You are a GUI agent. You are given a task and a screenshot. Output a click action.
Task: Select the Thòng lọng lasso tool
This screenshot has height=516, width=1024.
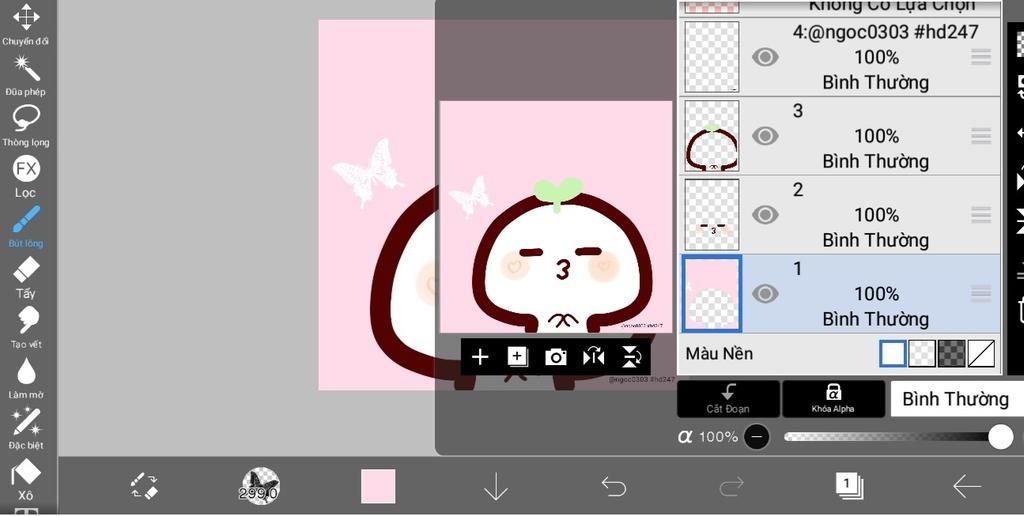tap(25, 125)
